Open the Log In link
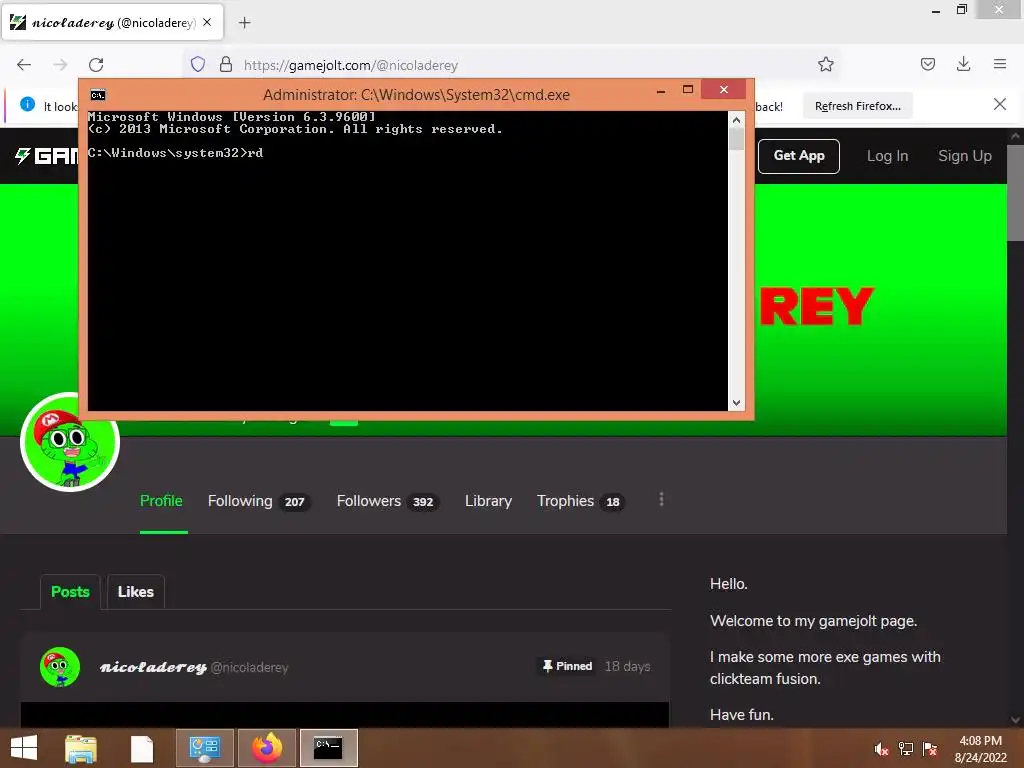The image size is (1024, 768). click(x=887, y=156)
